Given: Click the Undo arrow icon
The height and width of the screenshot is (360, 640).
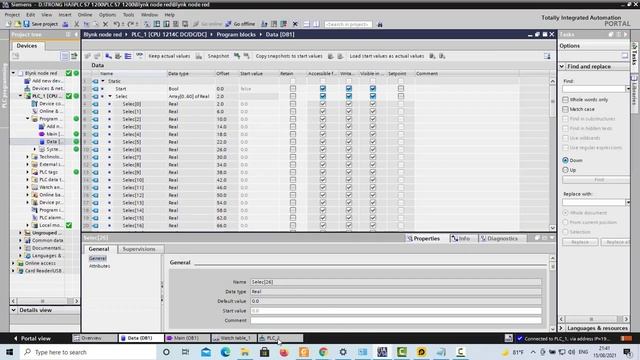Looking at the screenshot, I should pos(116,24).
